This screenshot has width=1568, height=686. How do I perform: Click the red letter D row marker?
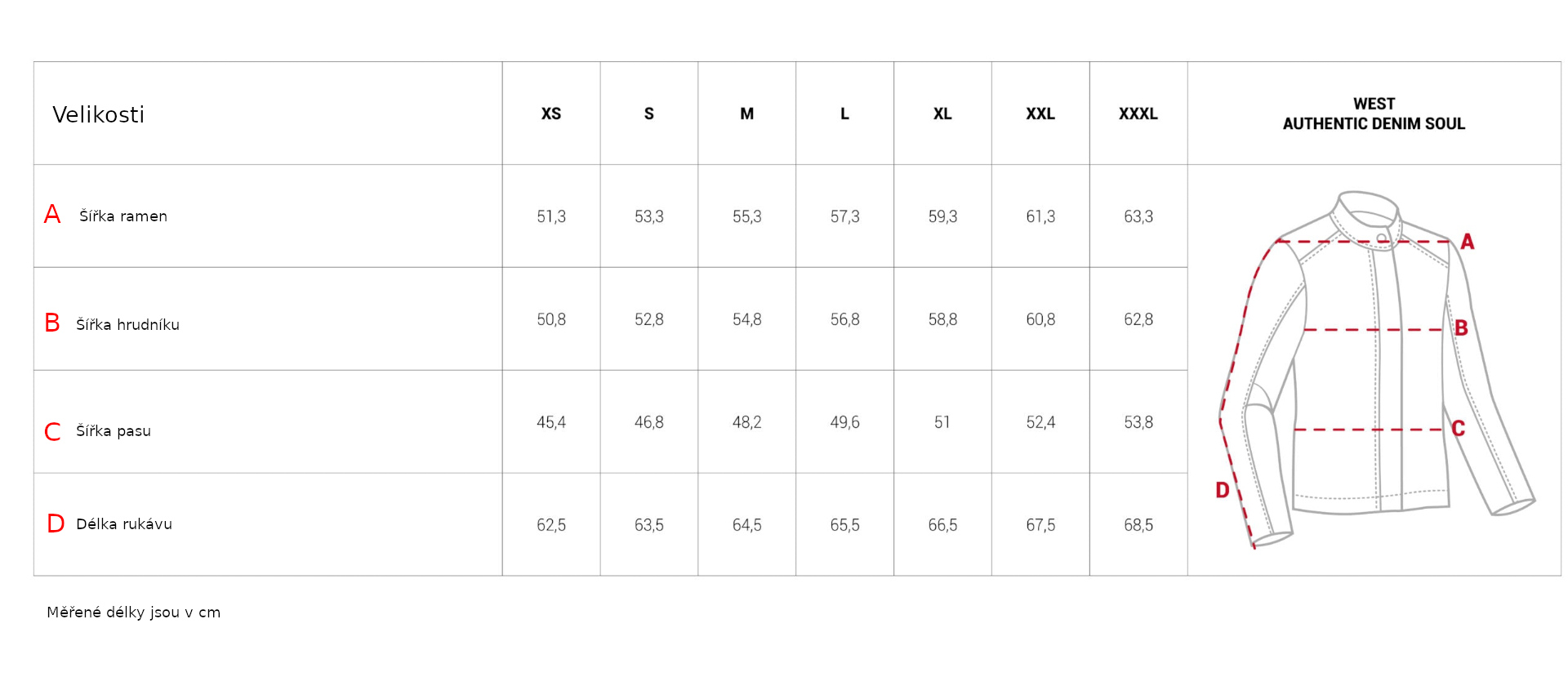tap(56, 523)
